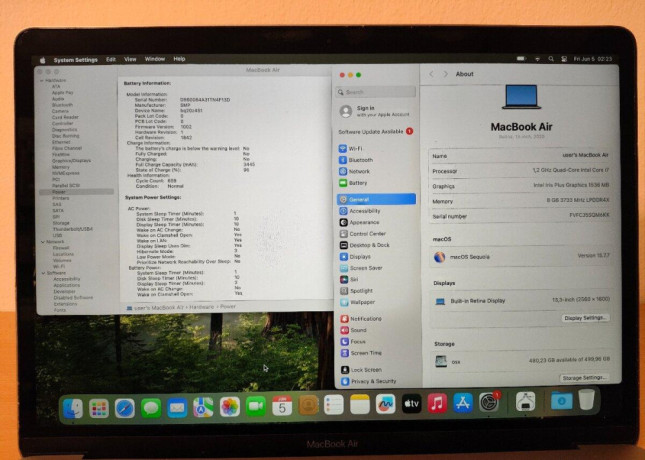Image resolution: width=645 pixels, height=460 pixels.
Task: Click the forward arrow beside About title
Action: click(445, 74)
